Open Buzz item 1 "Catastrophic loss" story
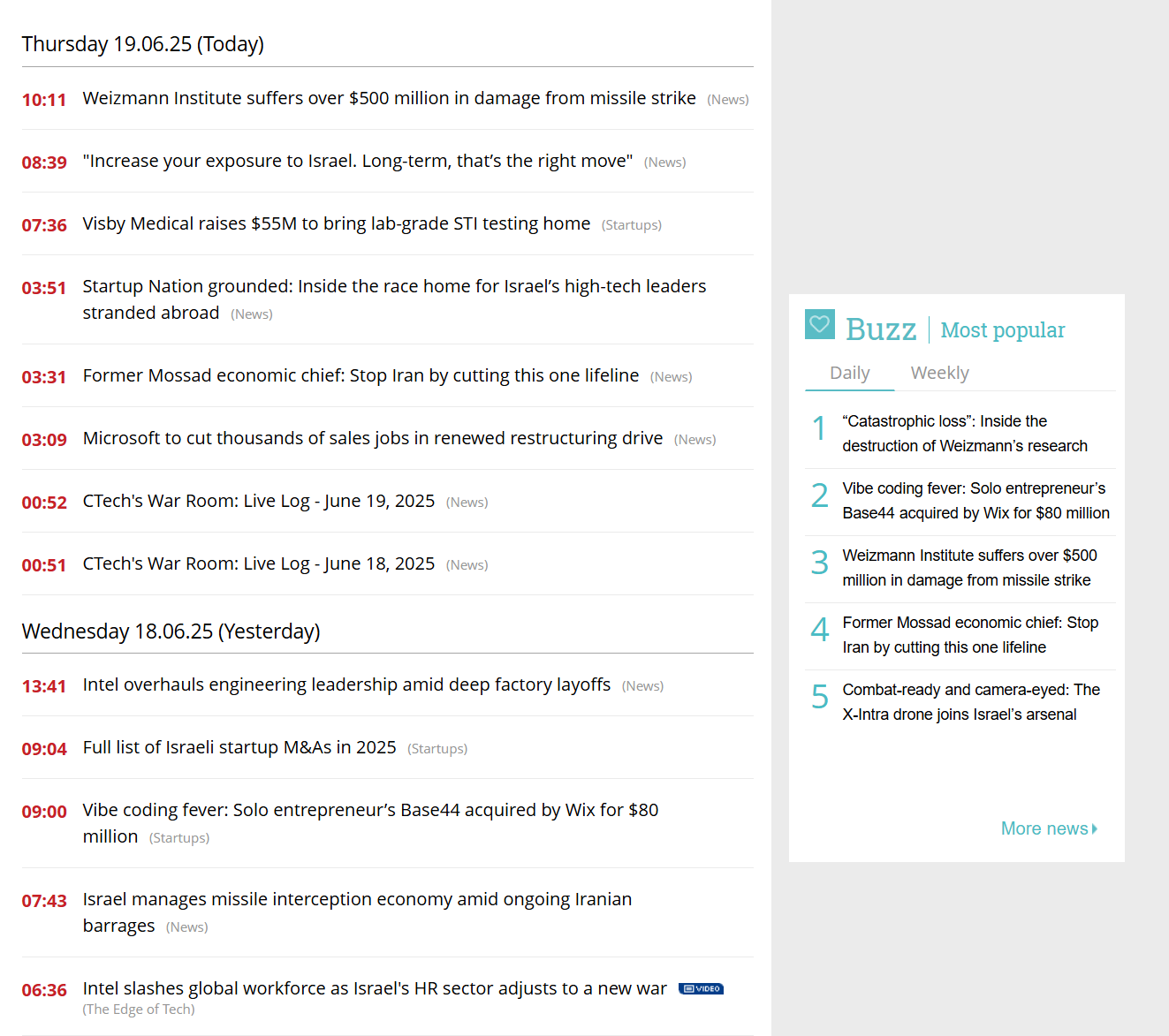The image size is (1169, 1036). tap(965, 434)
